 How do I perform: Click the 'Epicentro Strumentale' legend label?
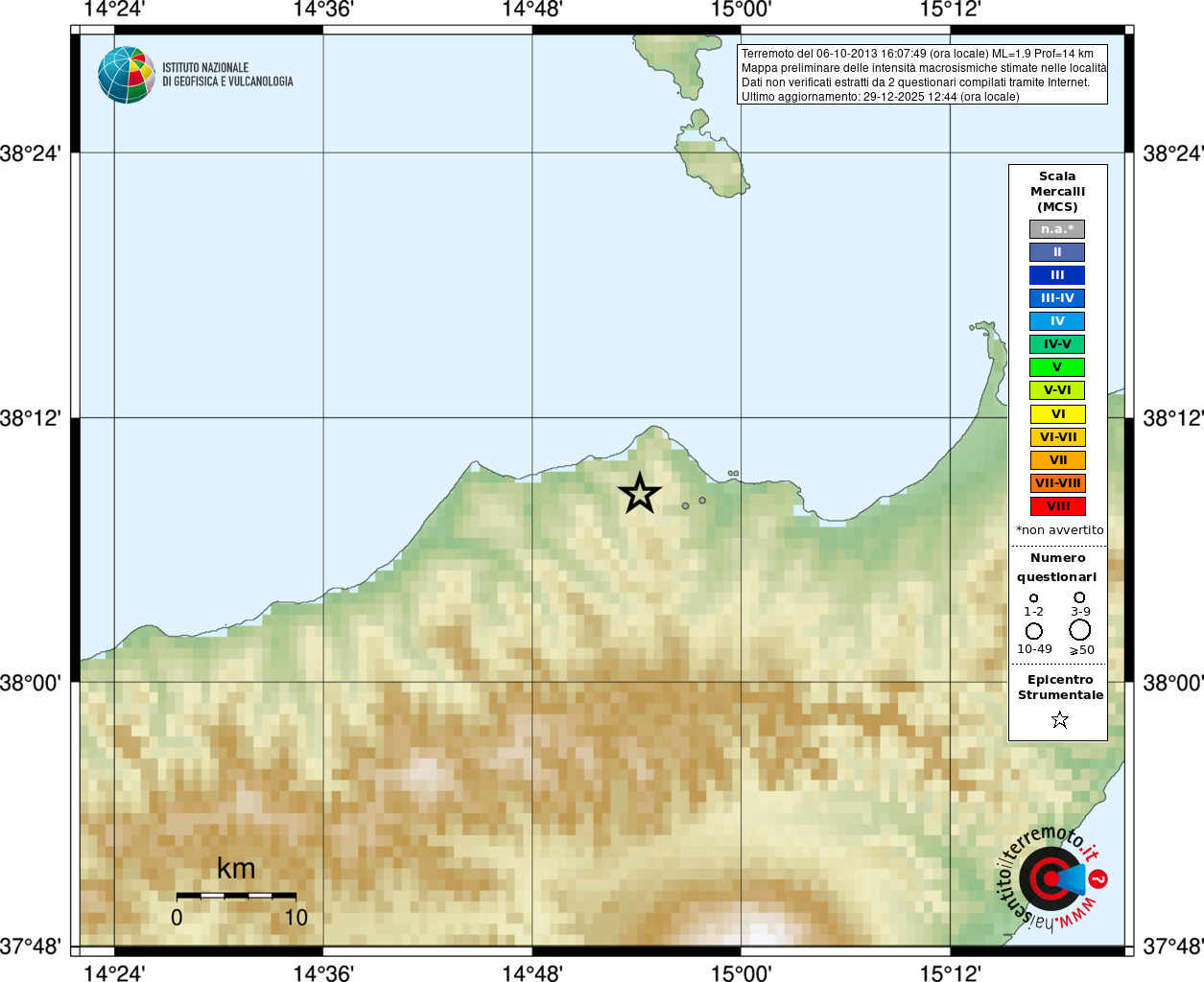point(1060,687)
